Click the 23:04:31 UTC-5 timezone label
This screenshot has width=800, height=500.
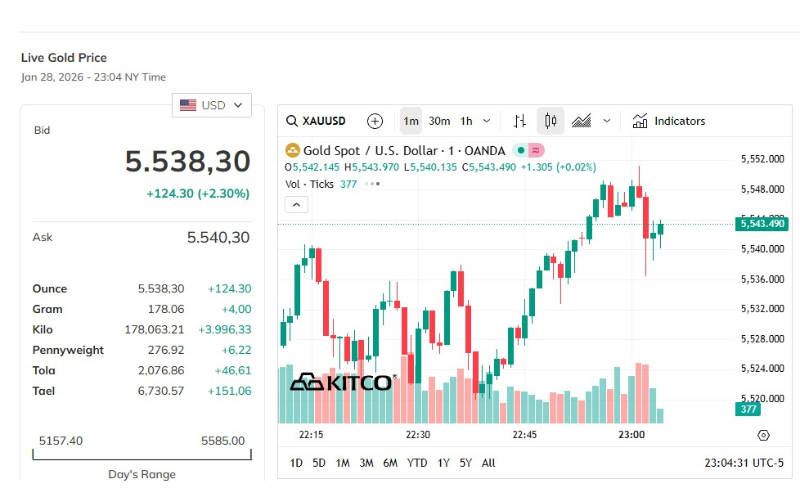coord(744,463)
